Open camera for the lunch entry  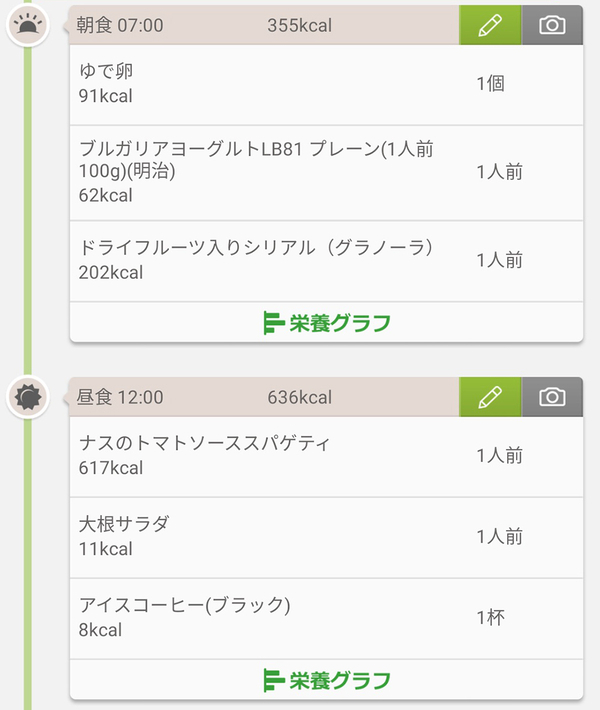[552, 397]
